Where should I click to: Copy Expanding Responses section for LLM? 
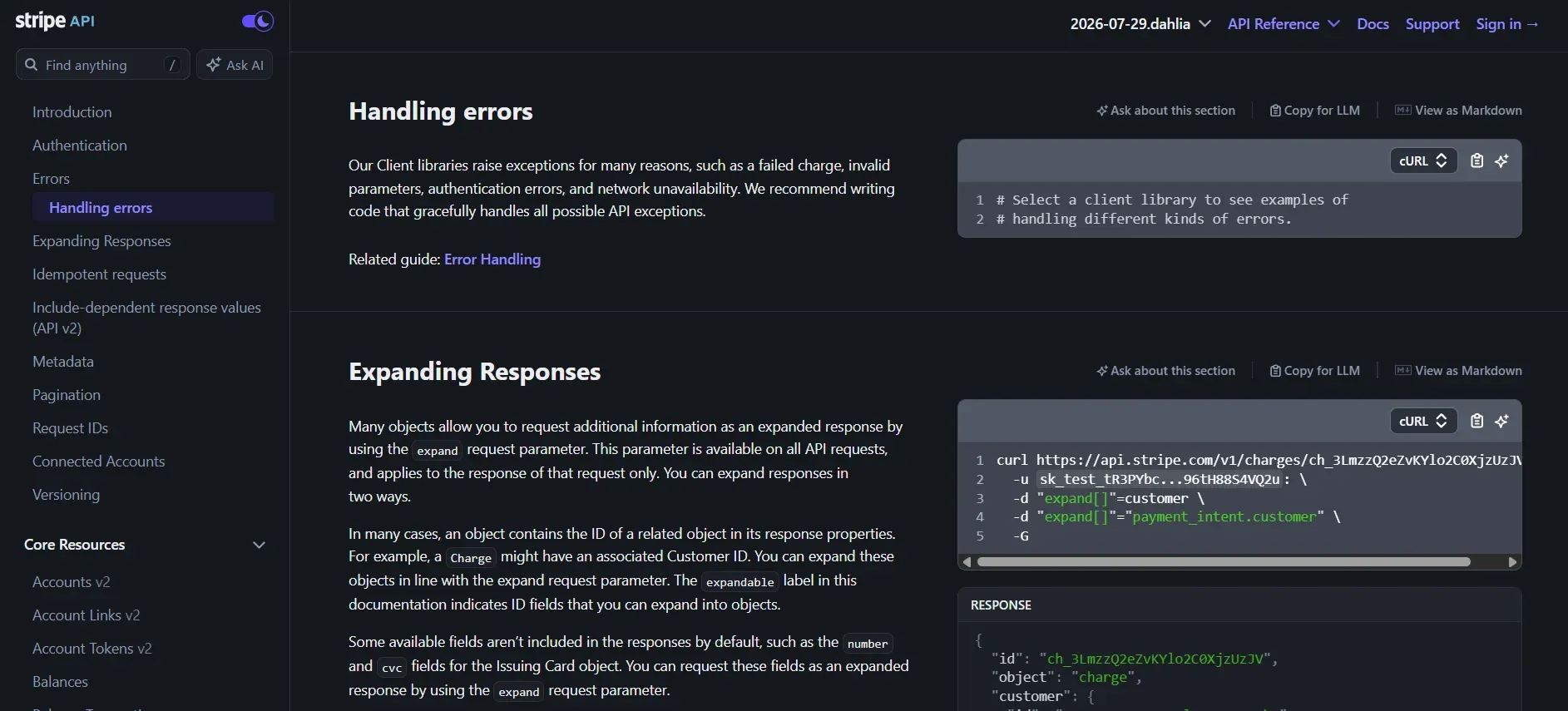click(x=1314, y=371)
